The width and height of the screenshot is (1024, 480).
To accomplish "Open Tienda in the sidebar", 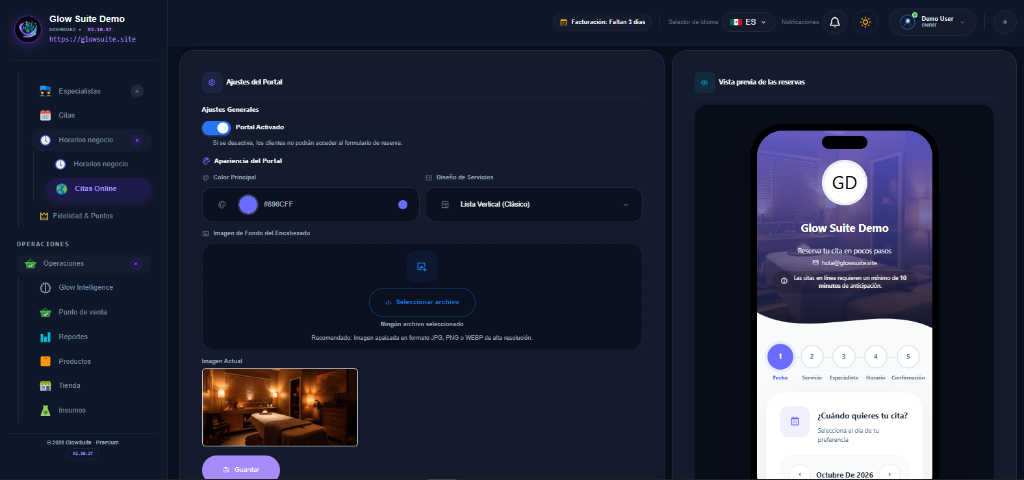I will [x=69, y=386].
